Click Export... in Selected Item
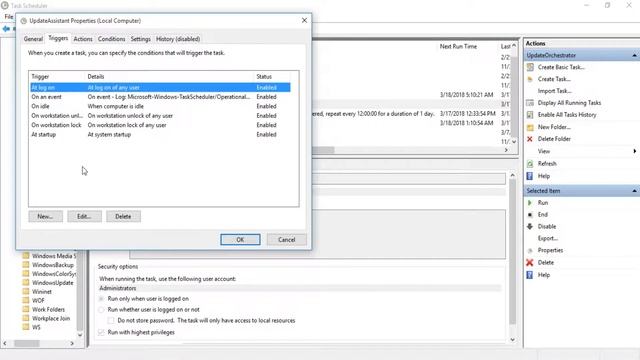The image size is (640, 360). pos(548,238)
